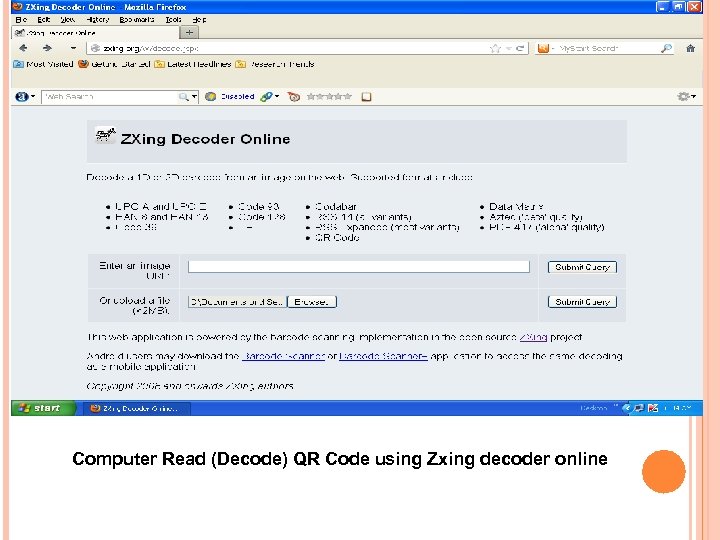
Task: Open the Bookmarks menu
Action: click(x=137, y=20)
